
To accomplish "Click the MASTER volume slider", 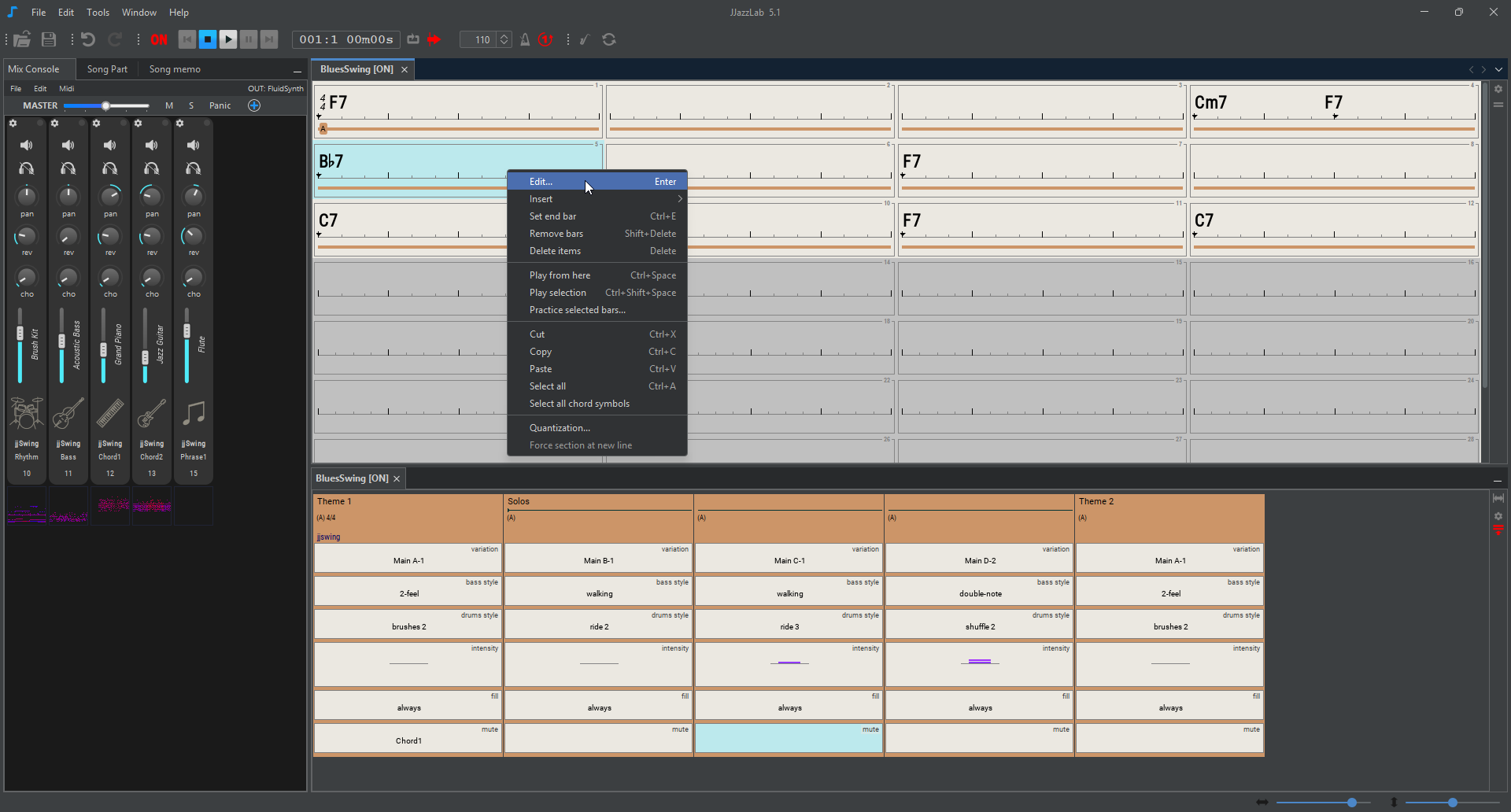I will [x=106, y=105].
